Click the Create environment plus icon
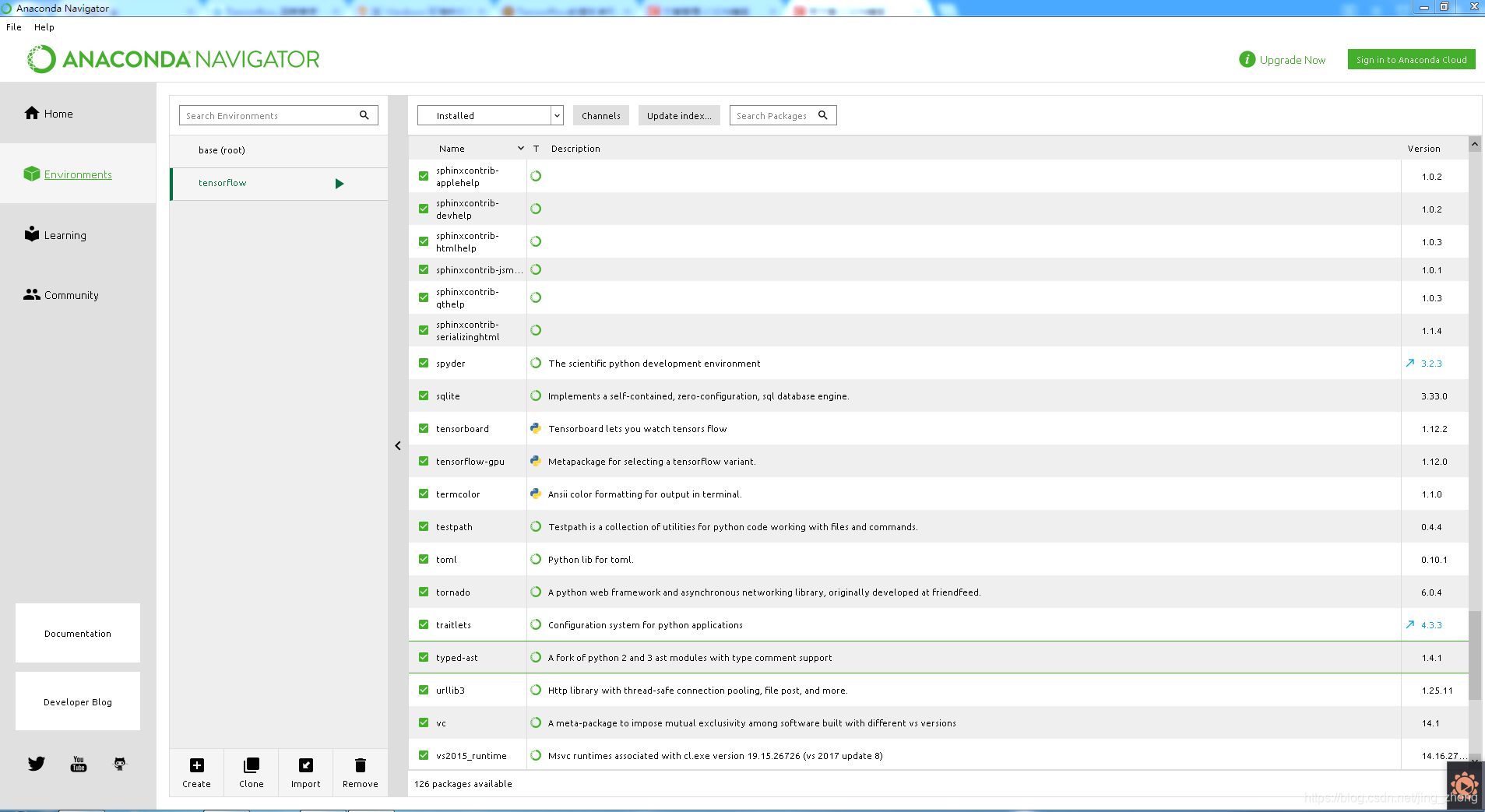 pyautogui.click(x=197, y=765)
